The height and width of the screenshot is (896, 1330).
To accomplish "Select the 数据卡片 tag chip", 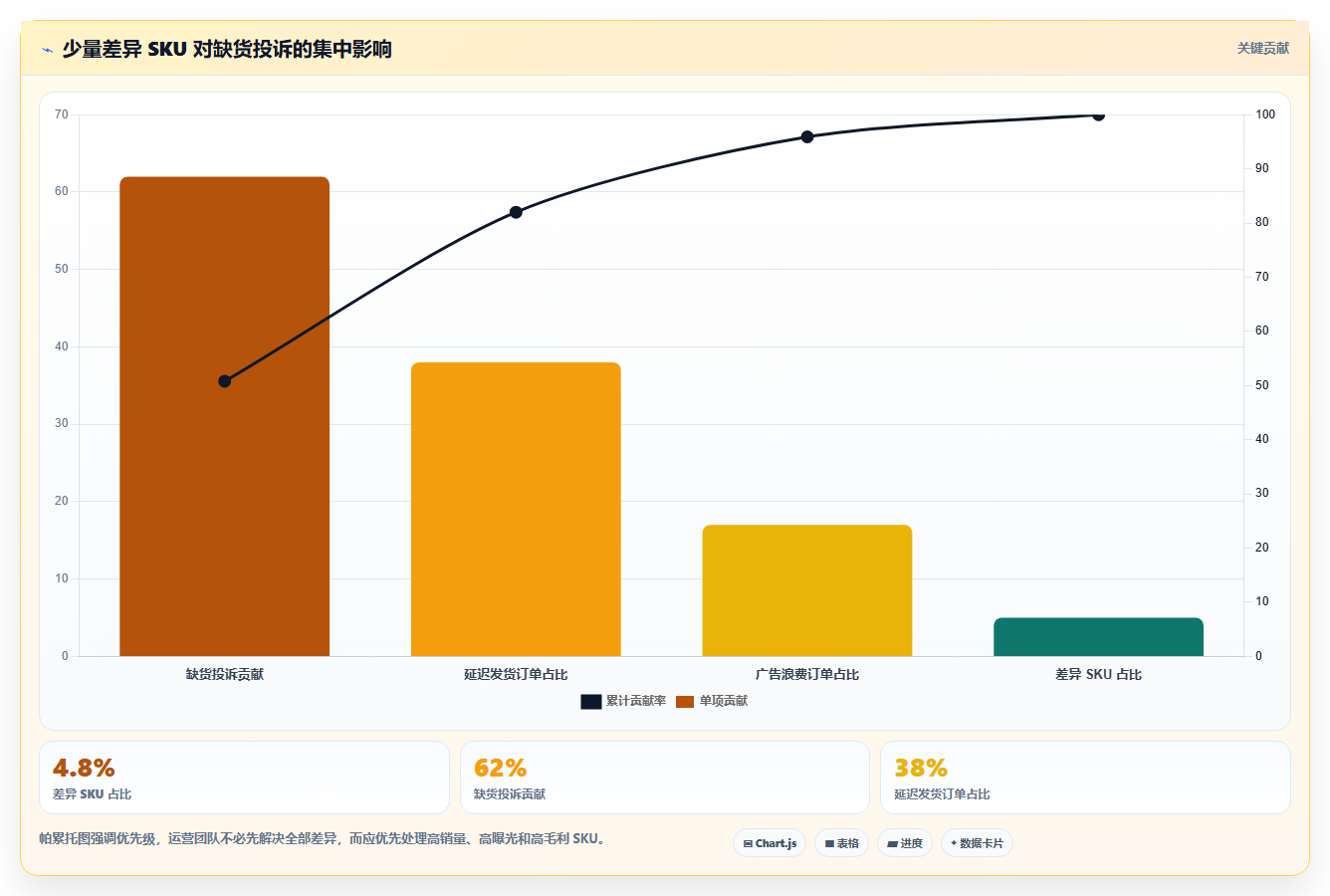I will [977, 843].
